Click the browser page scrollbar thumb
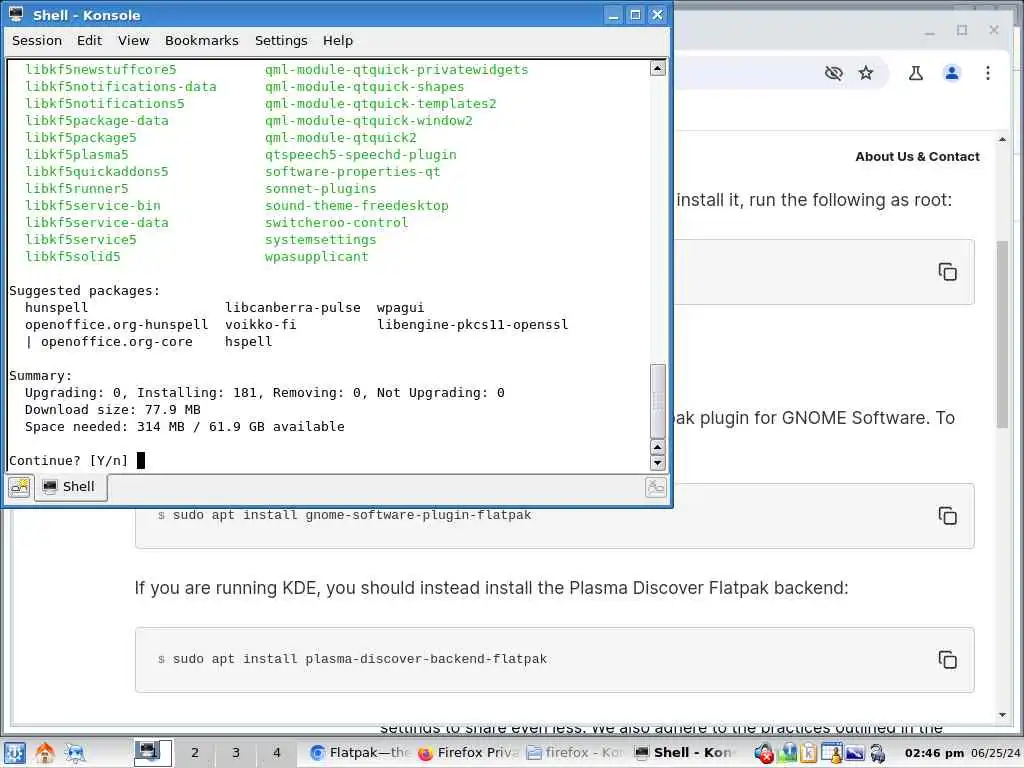This screenshot has width=1024, height=768. 1002,334
